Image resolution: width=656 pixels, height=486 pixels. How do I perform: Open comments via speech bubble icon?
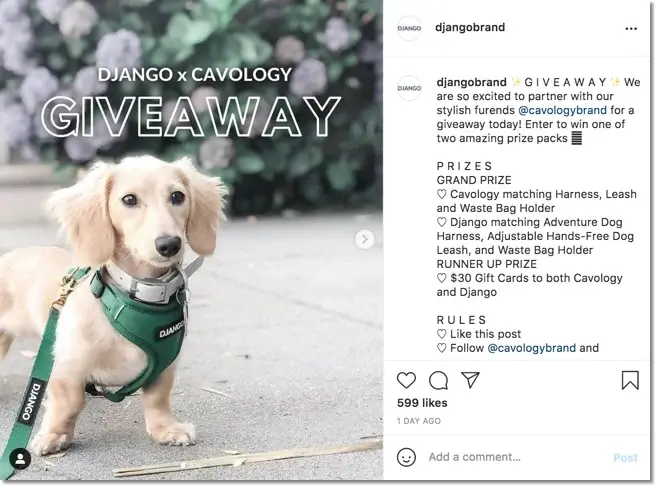click(x=438, y=380)
